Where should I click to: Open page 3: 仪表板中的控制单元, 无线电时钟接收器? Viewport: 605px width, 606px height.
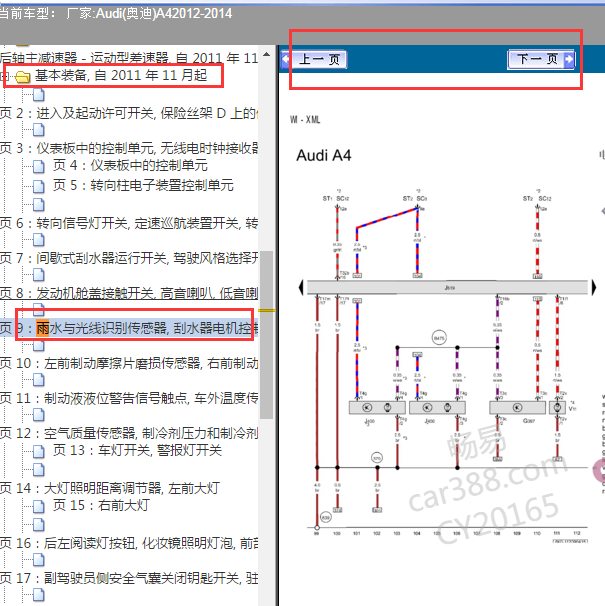[129, 148]
